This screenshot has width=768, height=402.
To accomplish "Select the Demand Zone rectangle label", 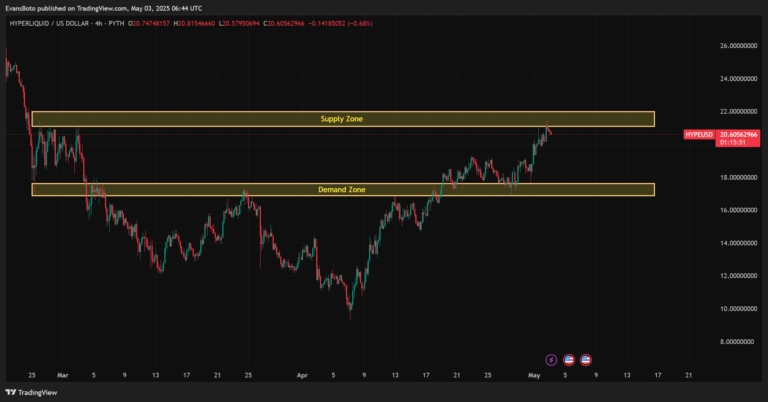I will click(341, 189).
